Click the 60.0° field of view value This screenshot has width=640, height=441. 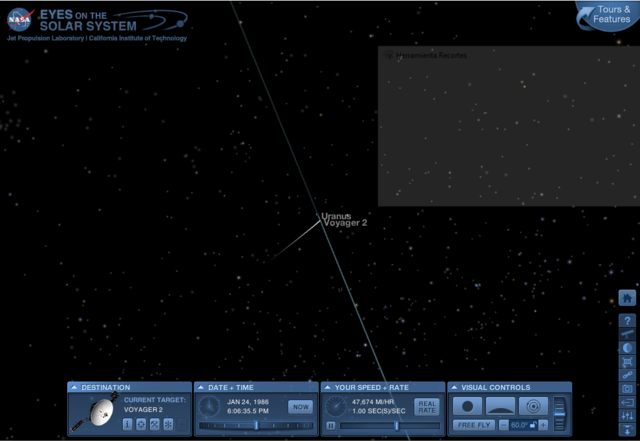pyautogui.click(x=519, y=425)
